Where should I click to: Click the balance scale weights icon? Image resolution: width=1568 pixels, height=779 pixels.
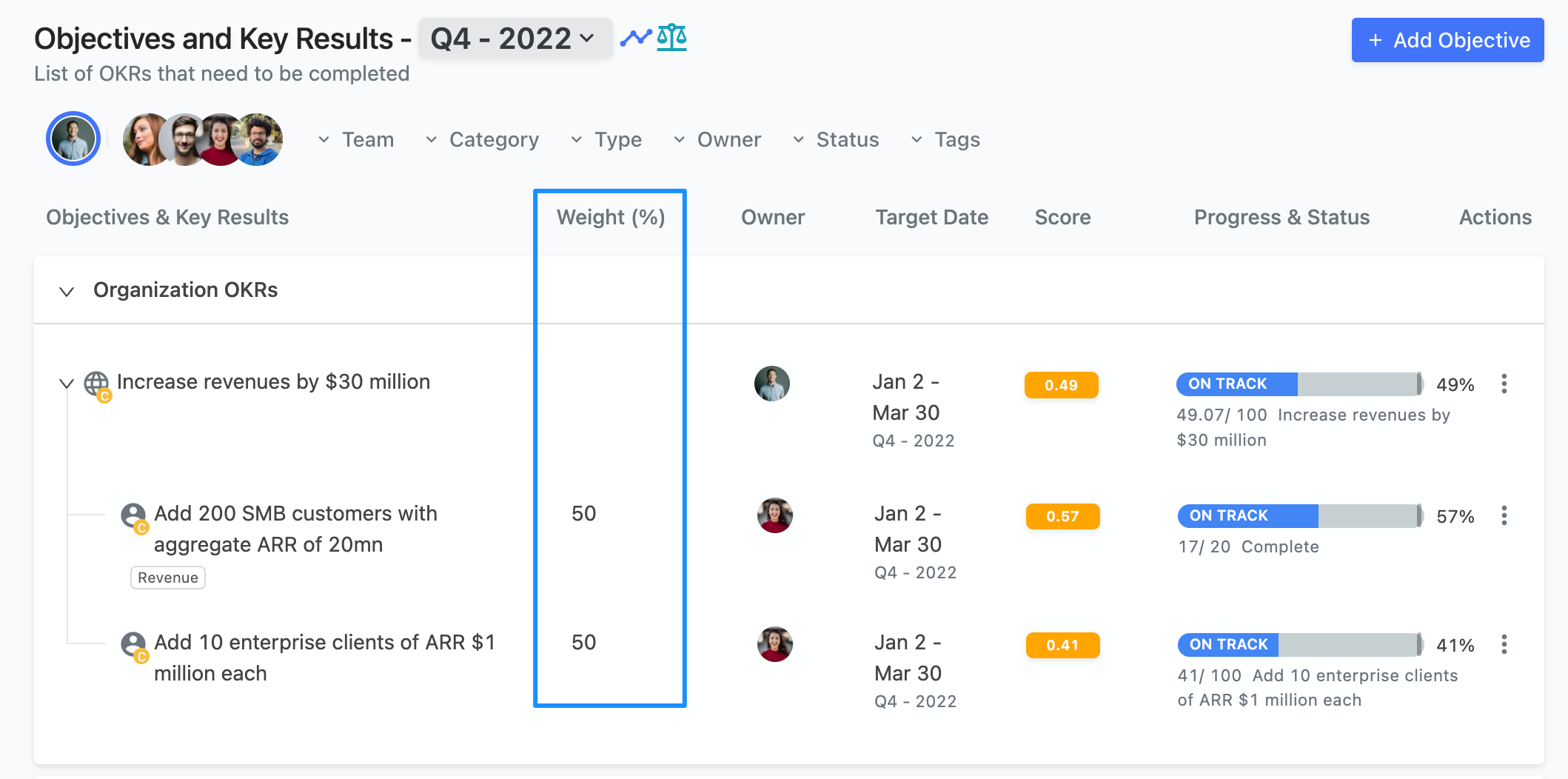pyautogui.click(x=672, y=37)
